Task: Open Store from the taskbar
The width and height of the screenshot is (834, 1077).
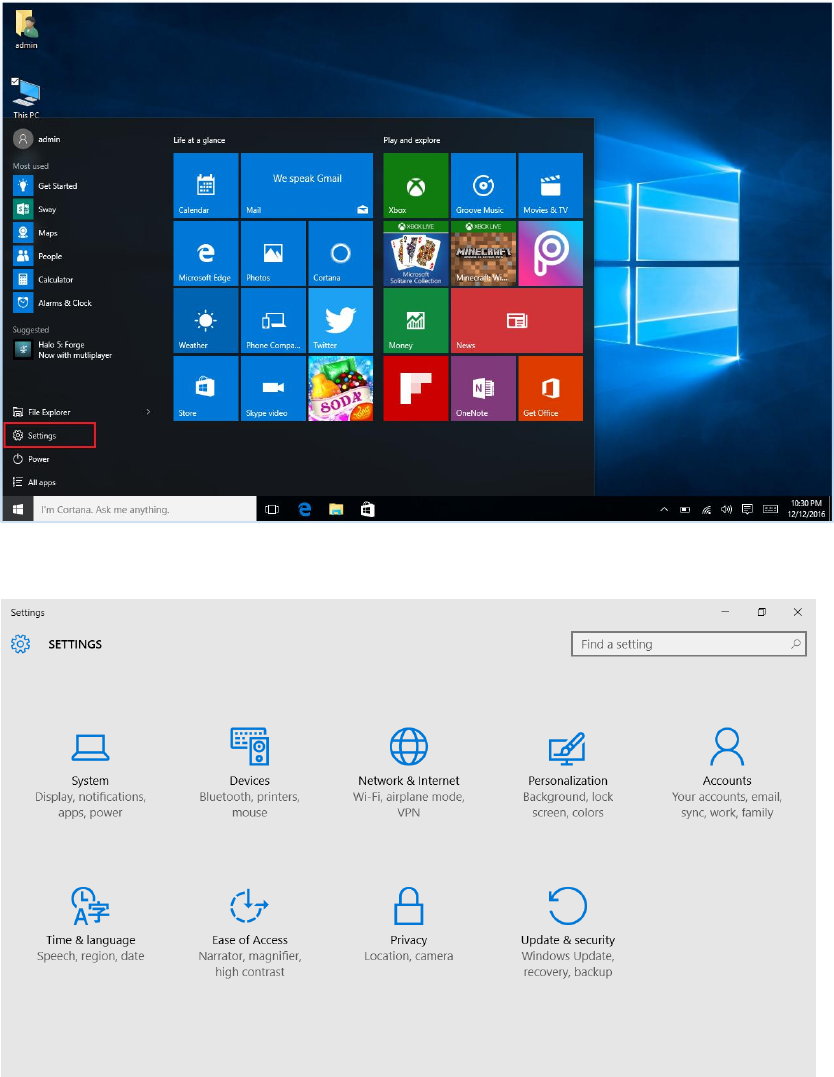Action: 368,509
